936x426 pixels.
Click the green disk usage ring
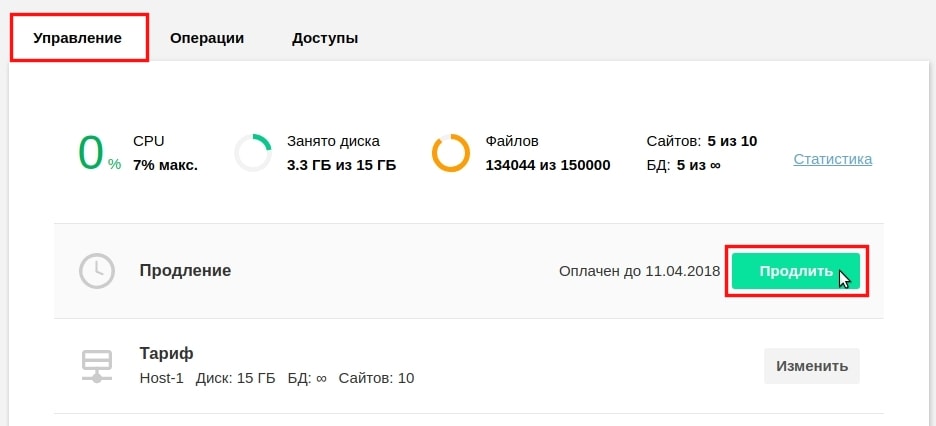click(253, 153)
